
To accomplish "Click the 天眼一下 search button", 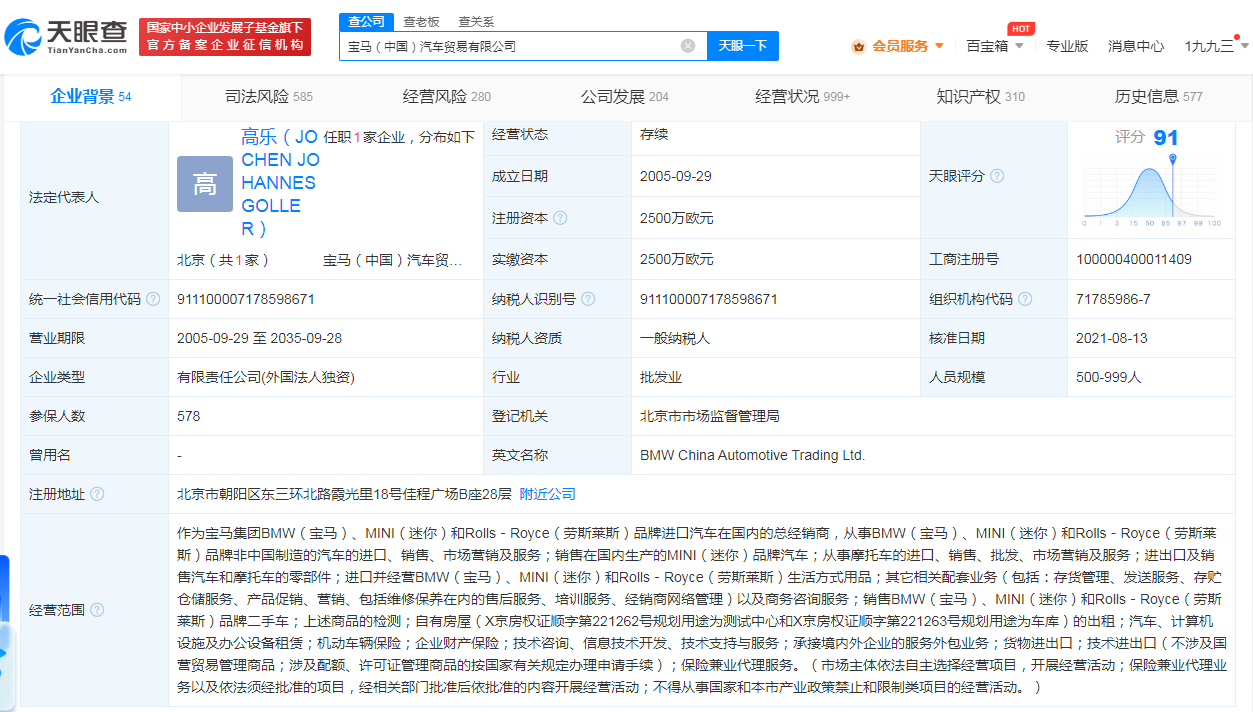I will tap(743, 46).
